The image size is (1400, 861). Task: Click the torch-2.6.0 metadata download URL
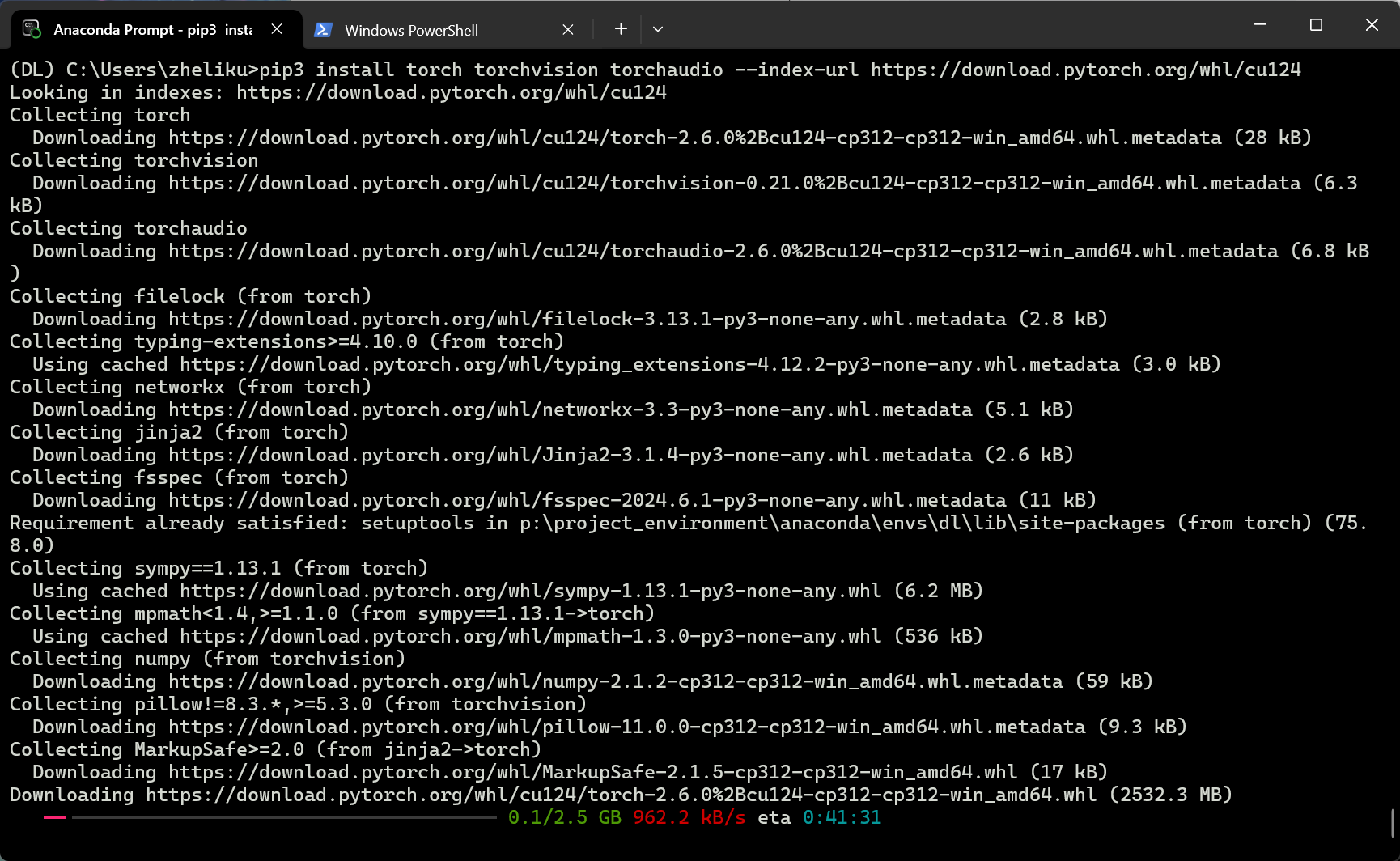(x=695, y=138)
